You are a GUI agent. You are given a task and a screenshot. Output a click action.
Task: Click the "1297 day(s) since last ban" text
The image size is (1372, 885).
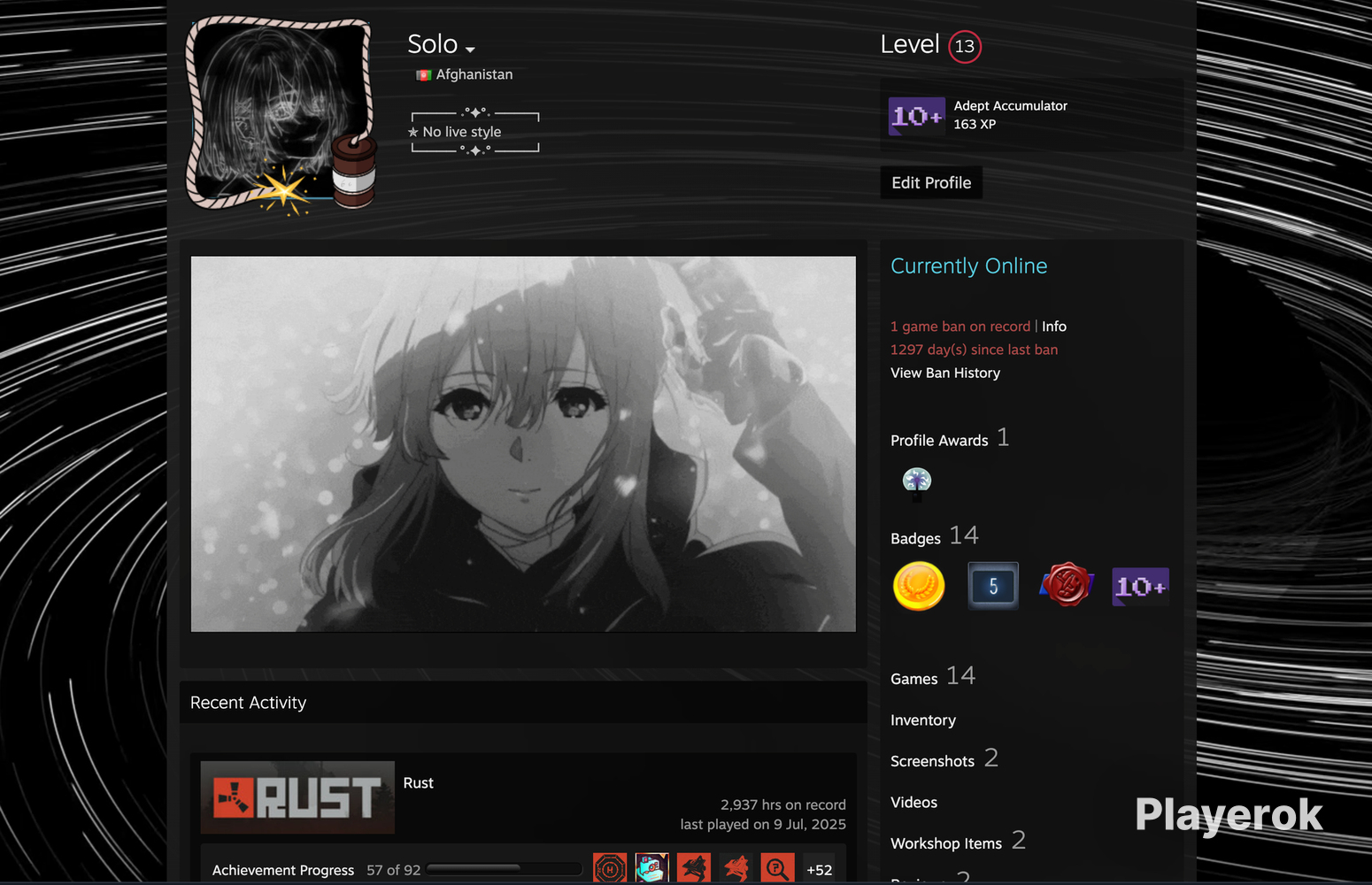(x=974, y=350)
